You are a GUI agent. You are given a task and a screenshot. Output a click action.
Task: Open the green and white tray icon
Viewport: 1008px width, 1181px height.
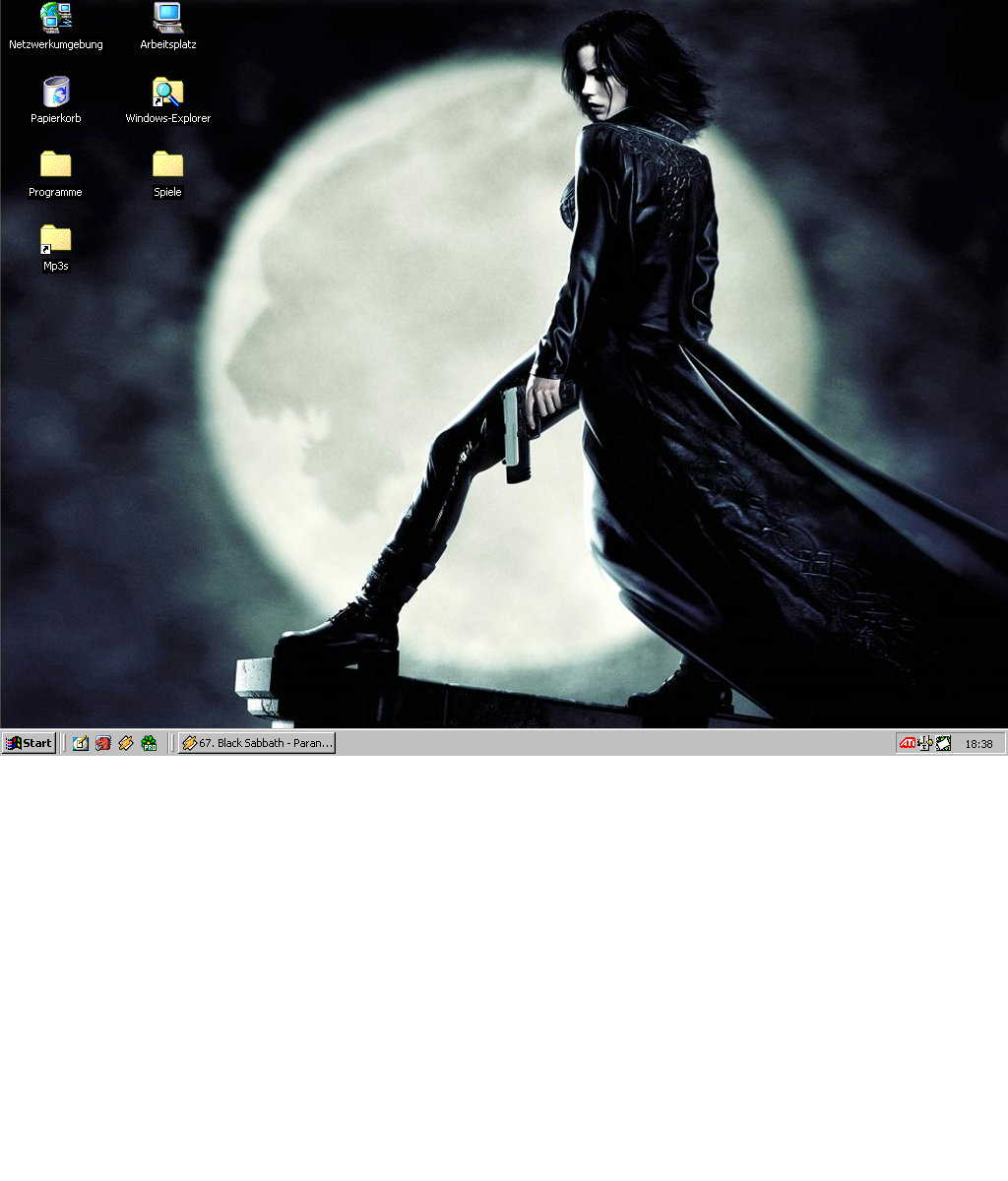pyautogui.click(x=943, y=743)
